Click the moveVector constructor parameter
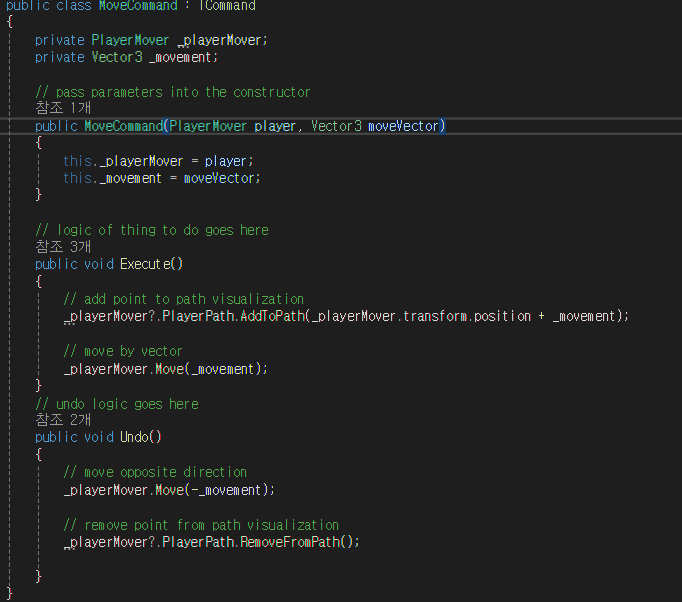Viewport: 682px width, 602px height. 403,126
